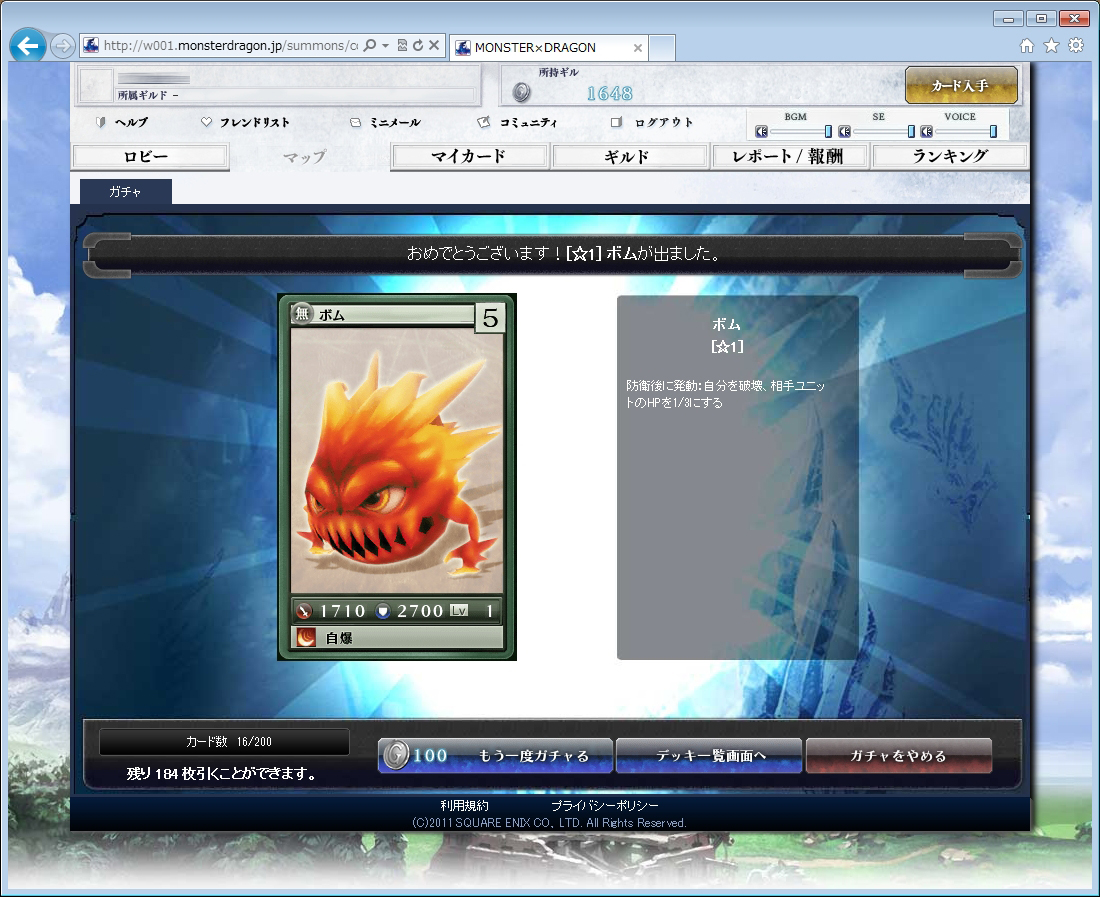Click デッキ一覧画面へ button
This screenshot has height=897, width=1100.
tap(709, 755)
